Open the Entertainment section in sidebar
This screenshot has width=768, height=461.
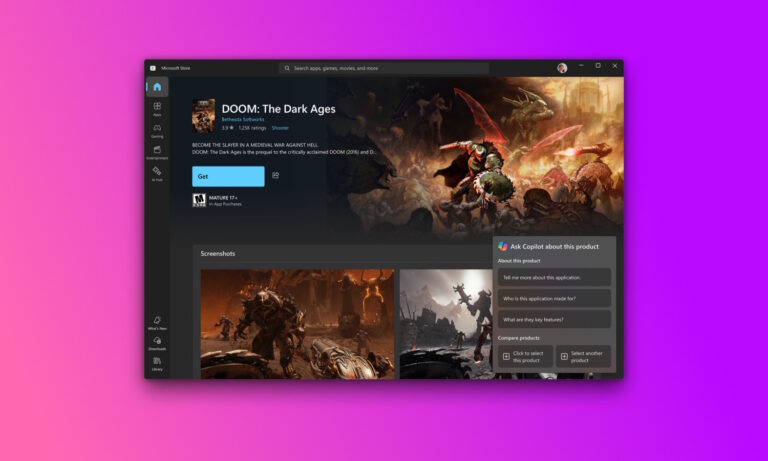pyautogui.click(x=157, y=152)
